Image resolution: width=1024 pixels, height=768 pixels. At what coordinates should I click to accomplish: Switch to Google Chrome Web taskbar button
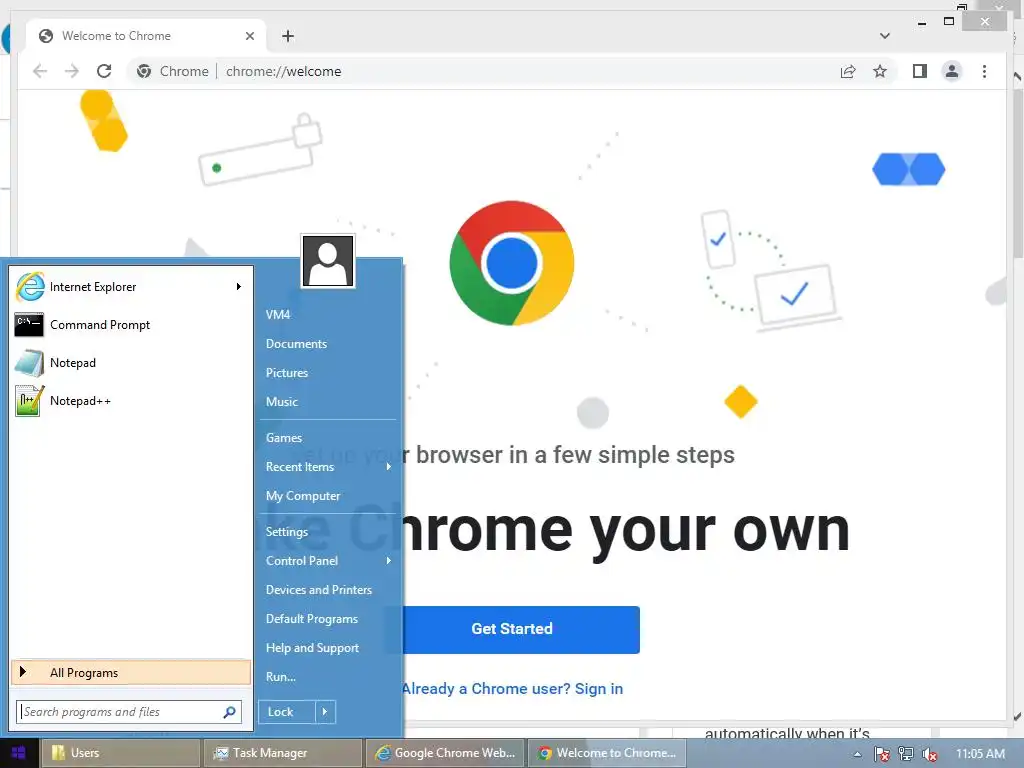click(445, 753)
